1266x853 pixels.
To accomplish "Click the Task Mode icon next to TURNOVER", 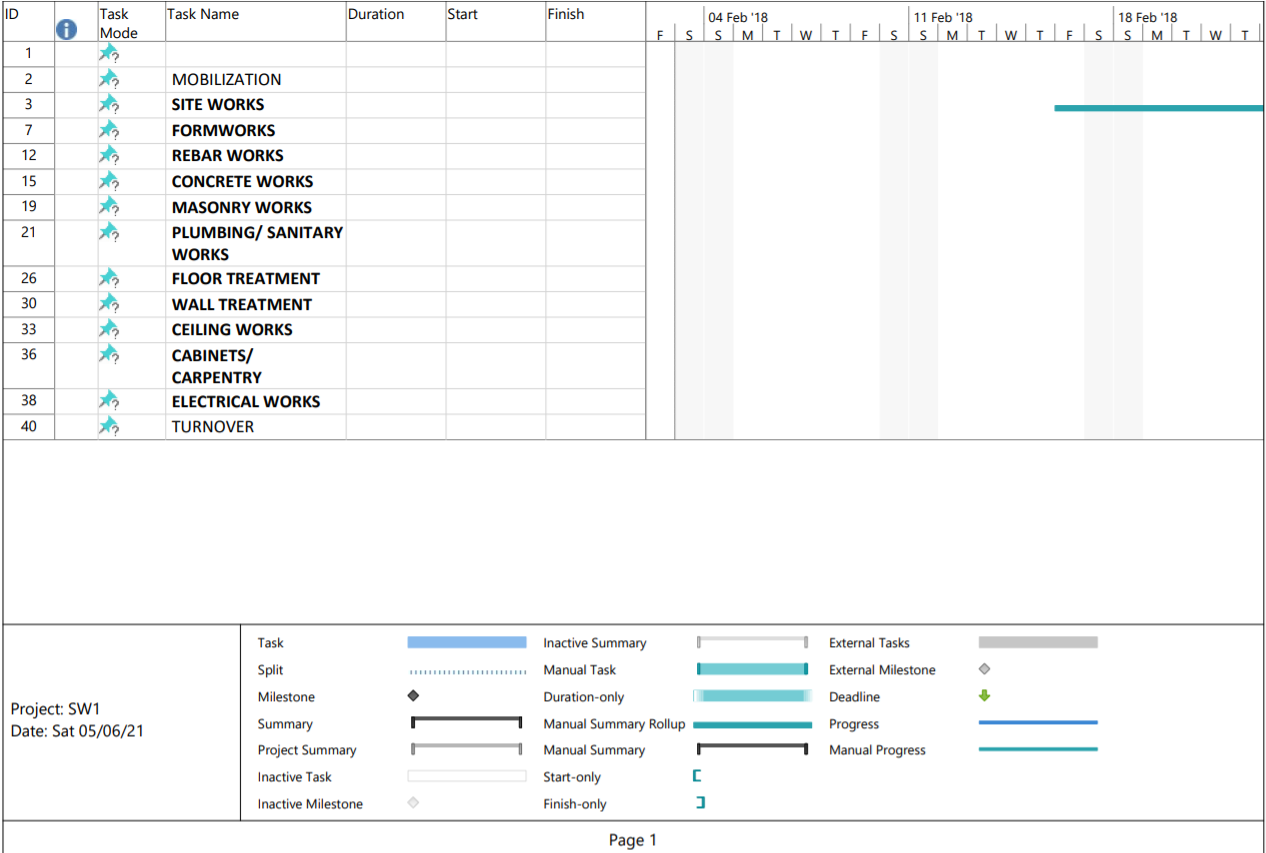I will [108, 424].
